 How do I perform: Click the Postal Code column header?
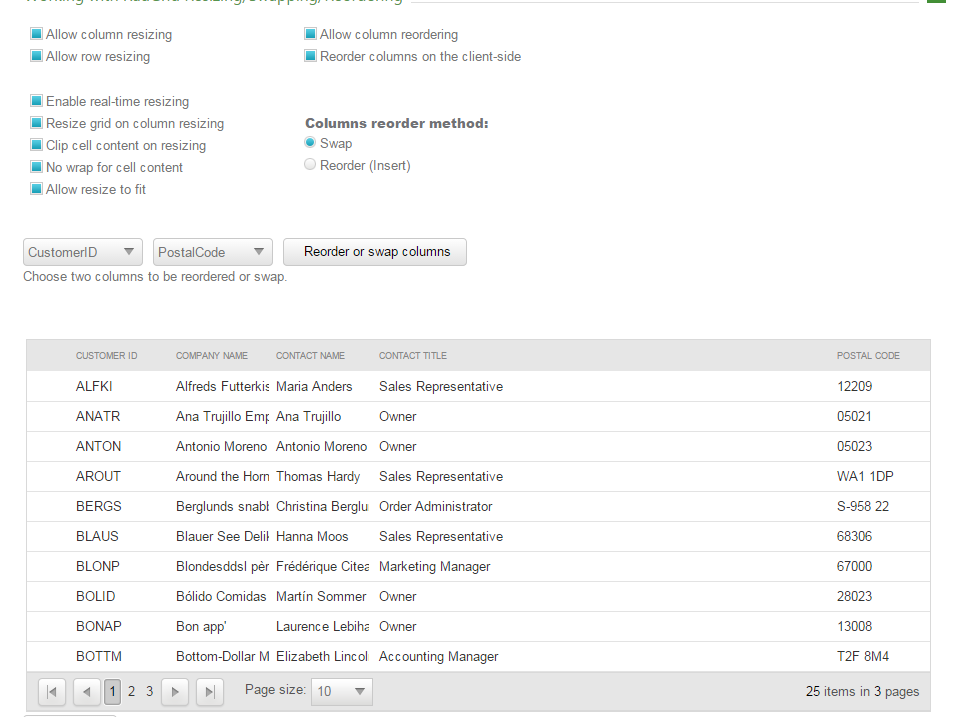click(x=868, y=356)
